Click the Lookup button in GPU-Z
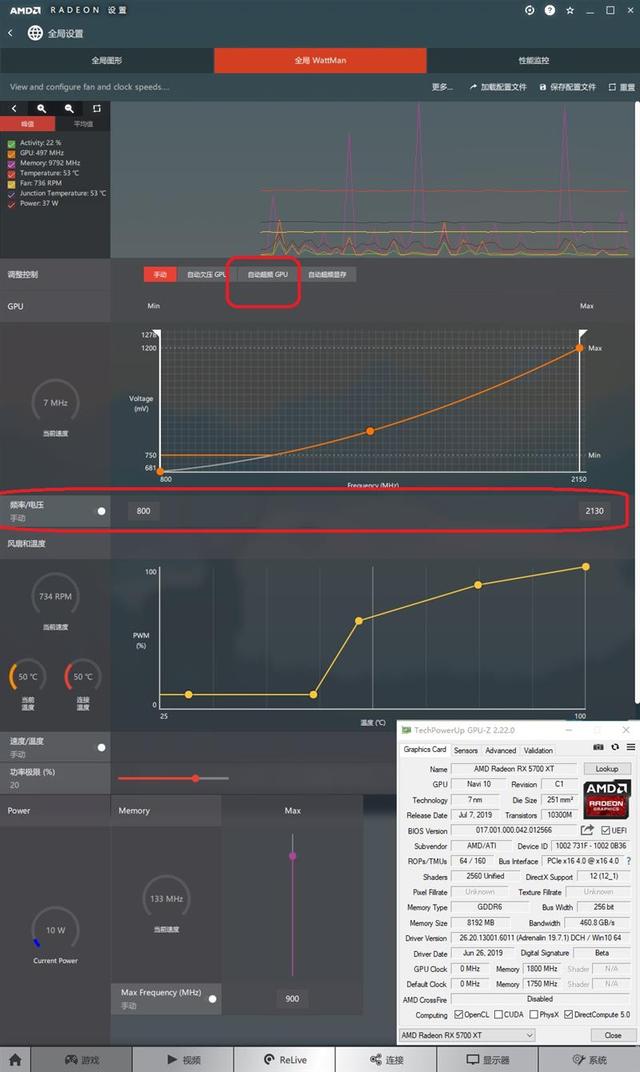Viewport: 640px width, 1072px height. click(x=607, y=769)
